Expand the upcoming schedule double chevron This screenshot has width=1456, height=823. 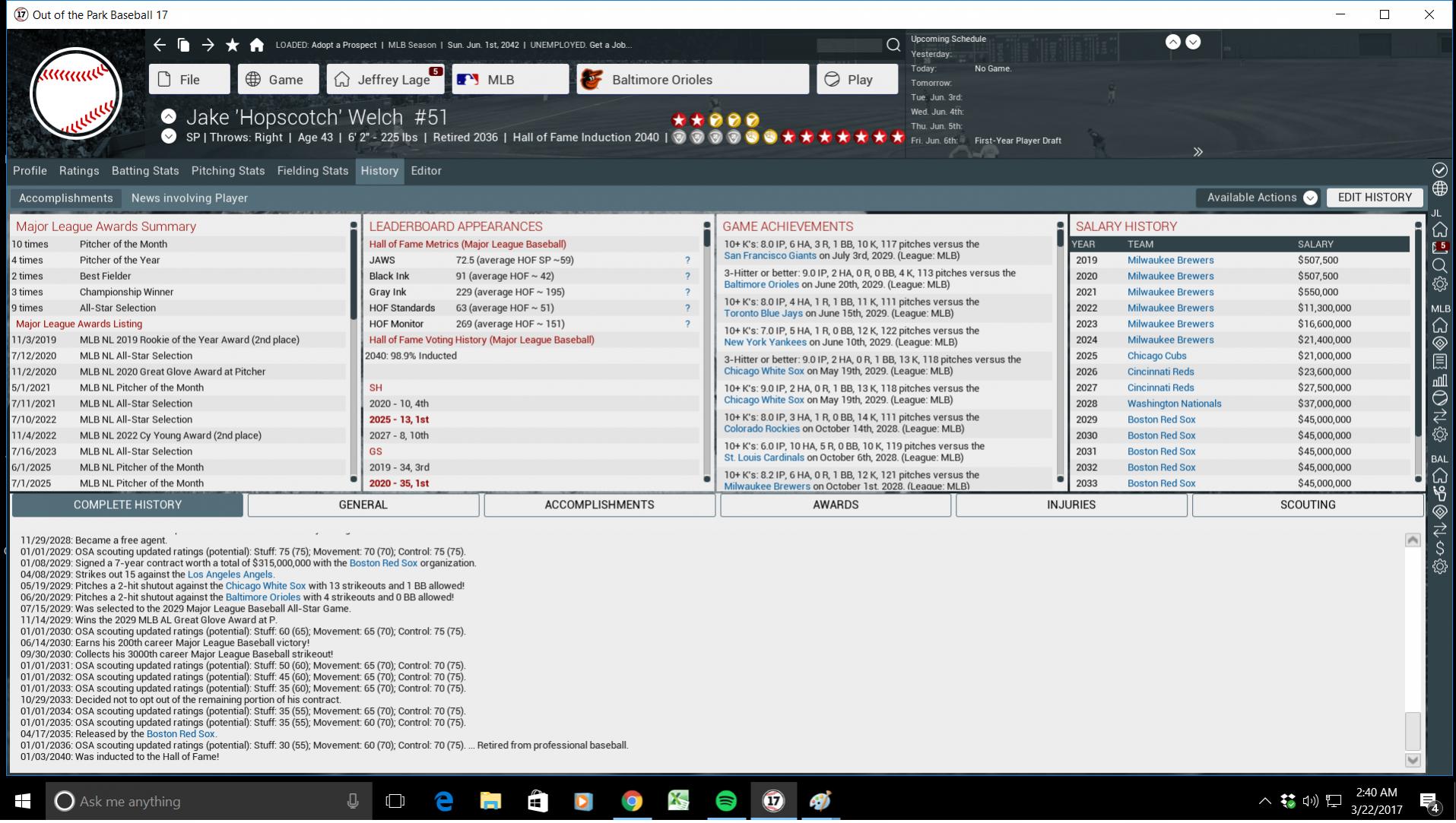[x=1198, y=152]
